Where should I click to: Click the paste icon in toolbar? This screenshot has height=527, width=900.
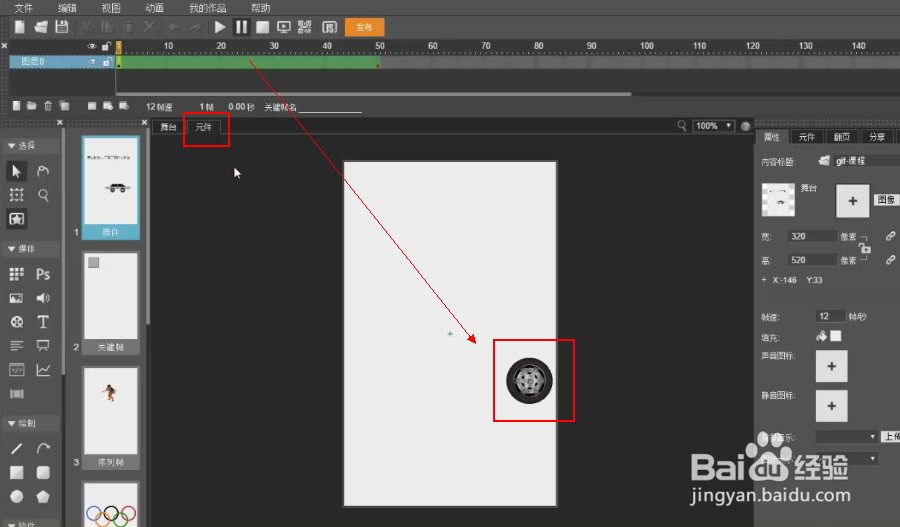pos(129,27)
